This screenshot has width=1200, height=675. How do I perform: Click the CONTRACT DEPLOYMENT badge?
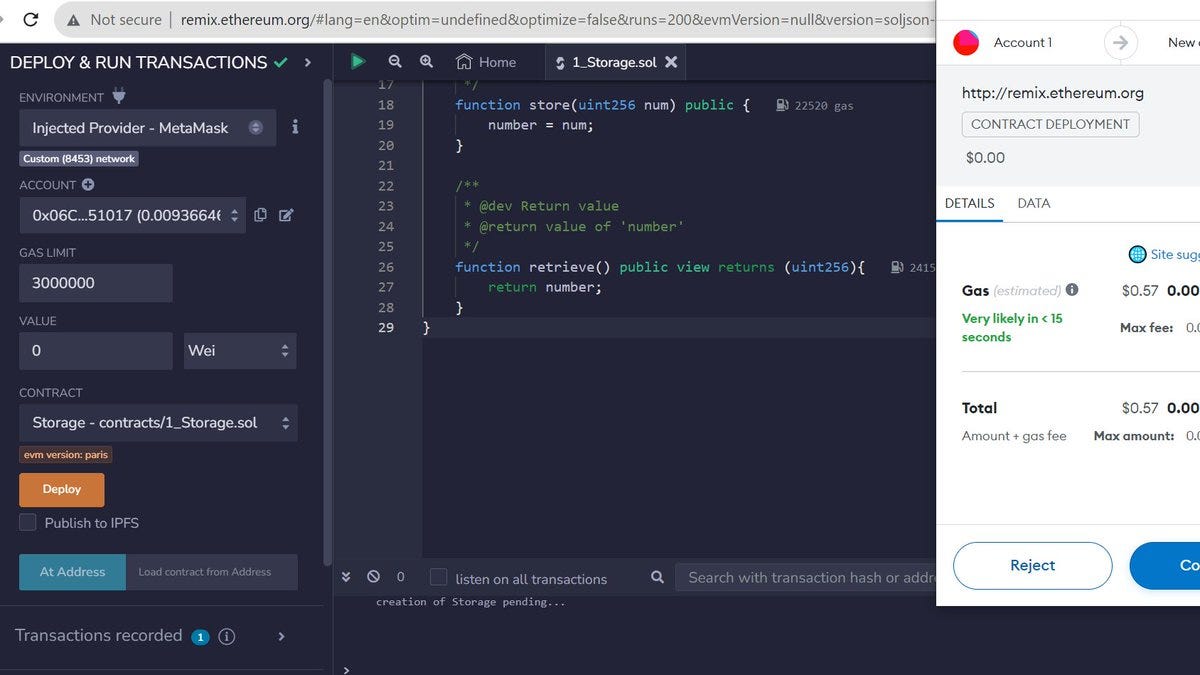coord(1050,124)
